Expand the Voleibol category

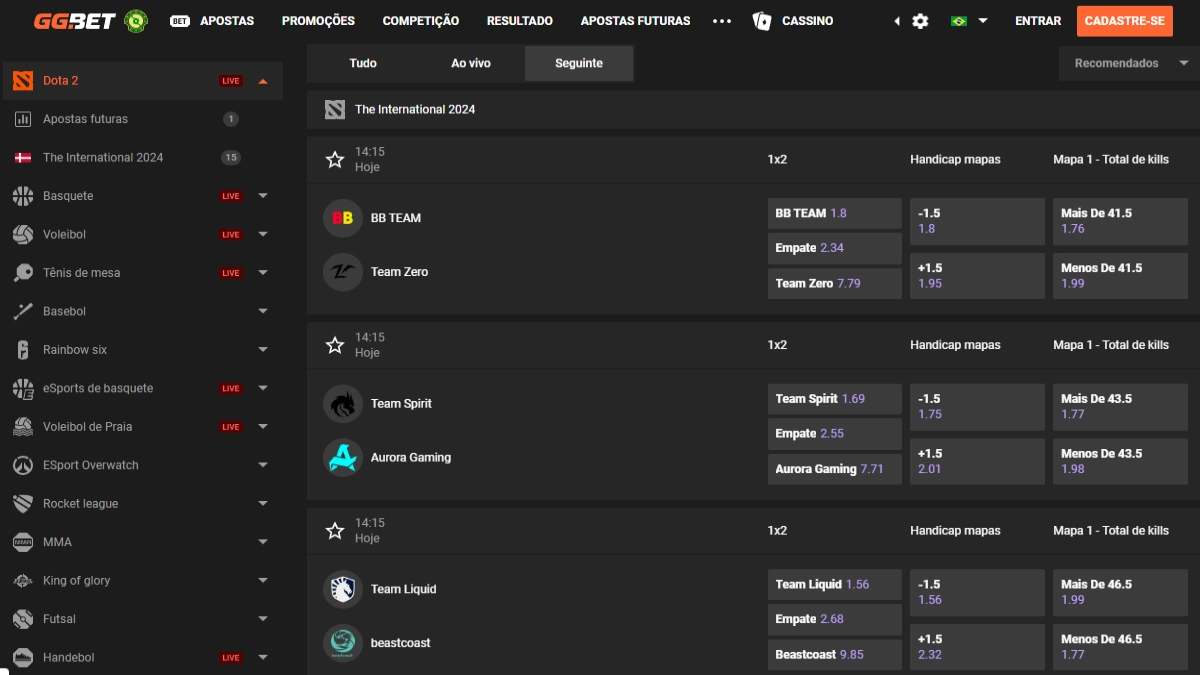click(263, 235)
